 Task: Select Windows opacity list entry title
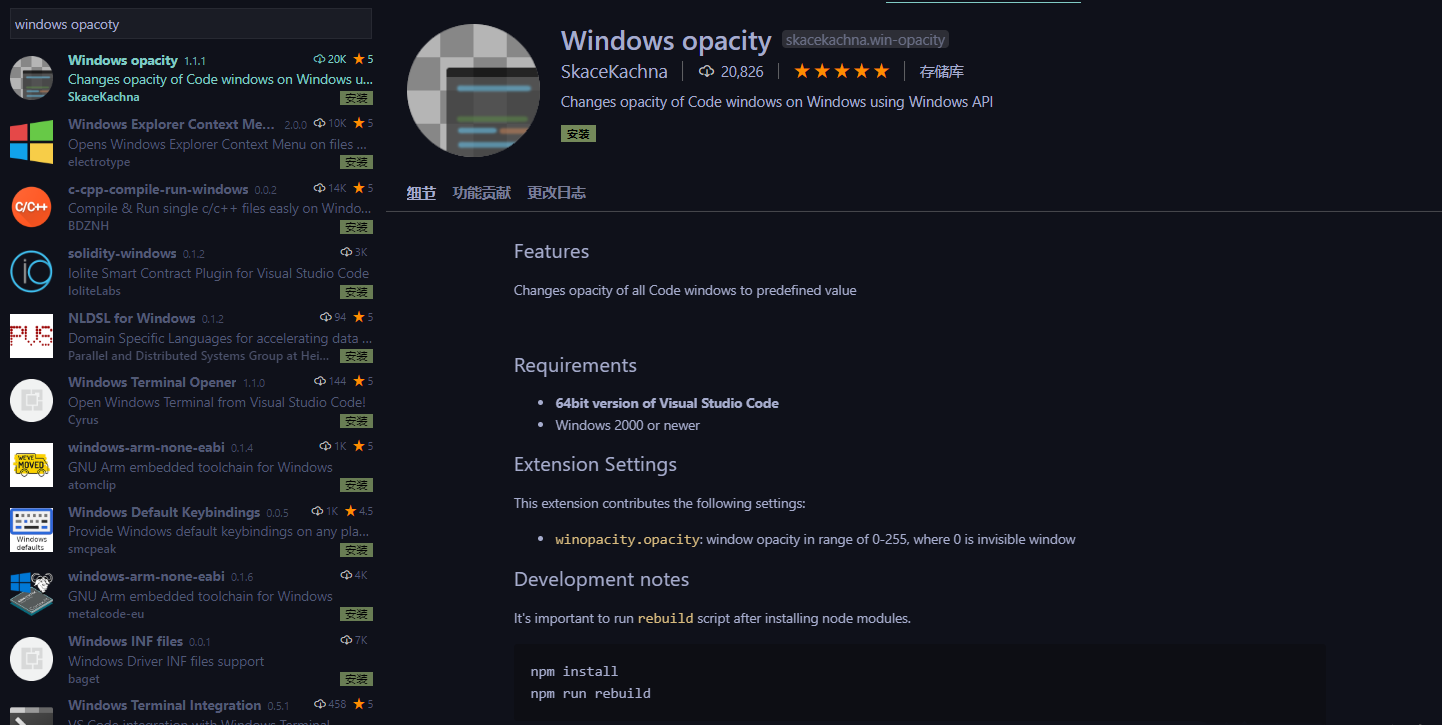[x=123, y=60]
